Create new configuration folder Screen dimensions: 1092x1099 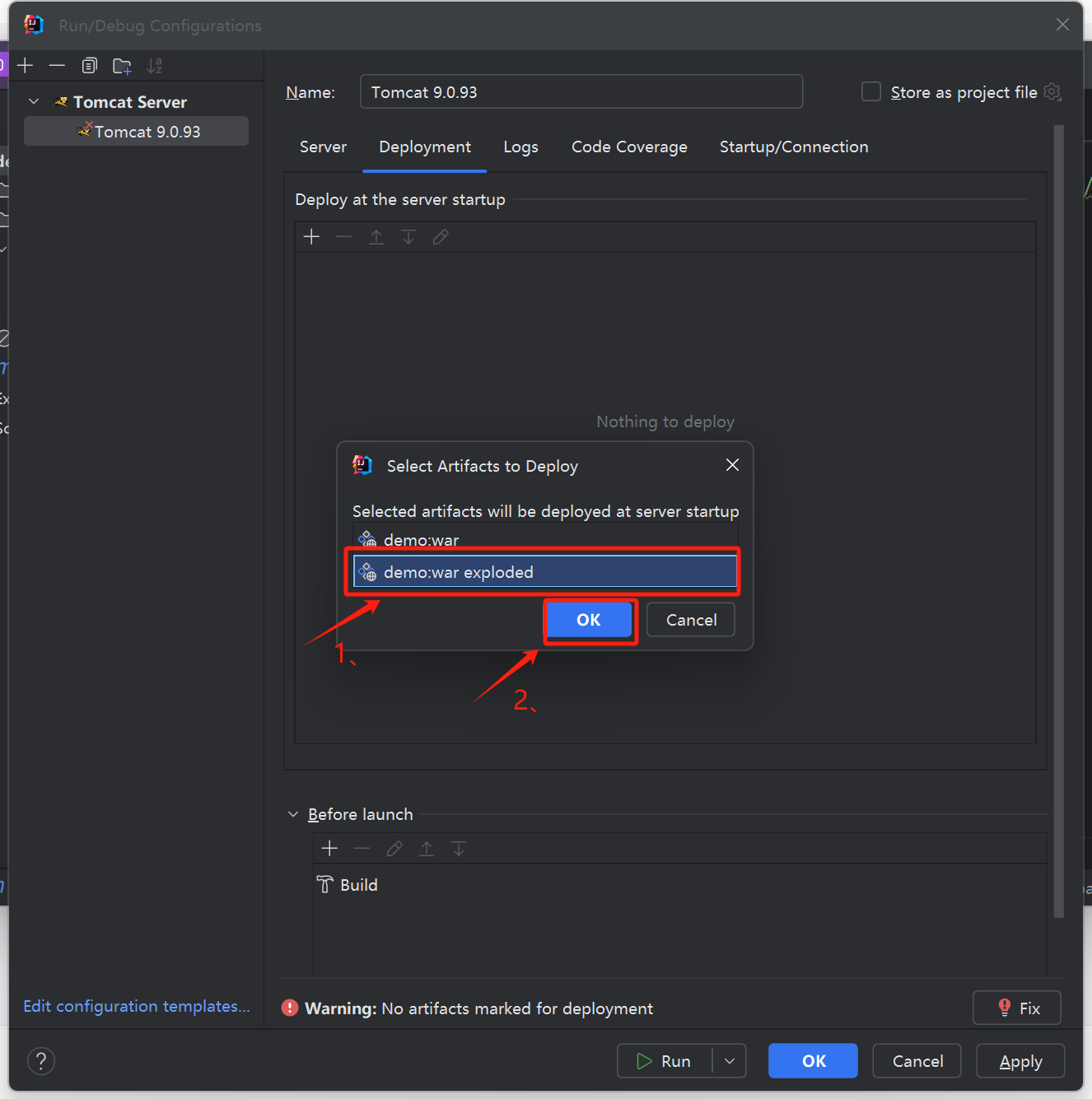click(122, 66)
